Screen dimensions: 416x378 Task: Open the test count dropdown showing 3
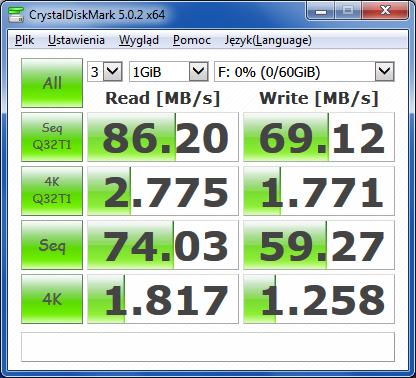pos(105,71)
